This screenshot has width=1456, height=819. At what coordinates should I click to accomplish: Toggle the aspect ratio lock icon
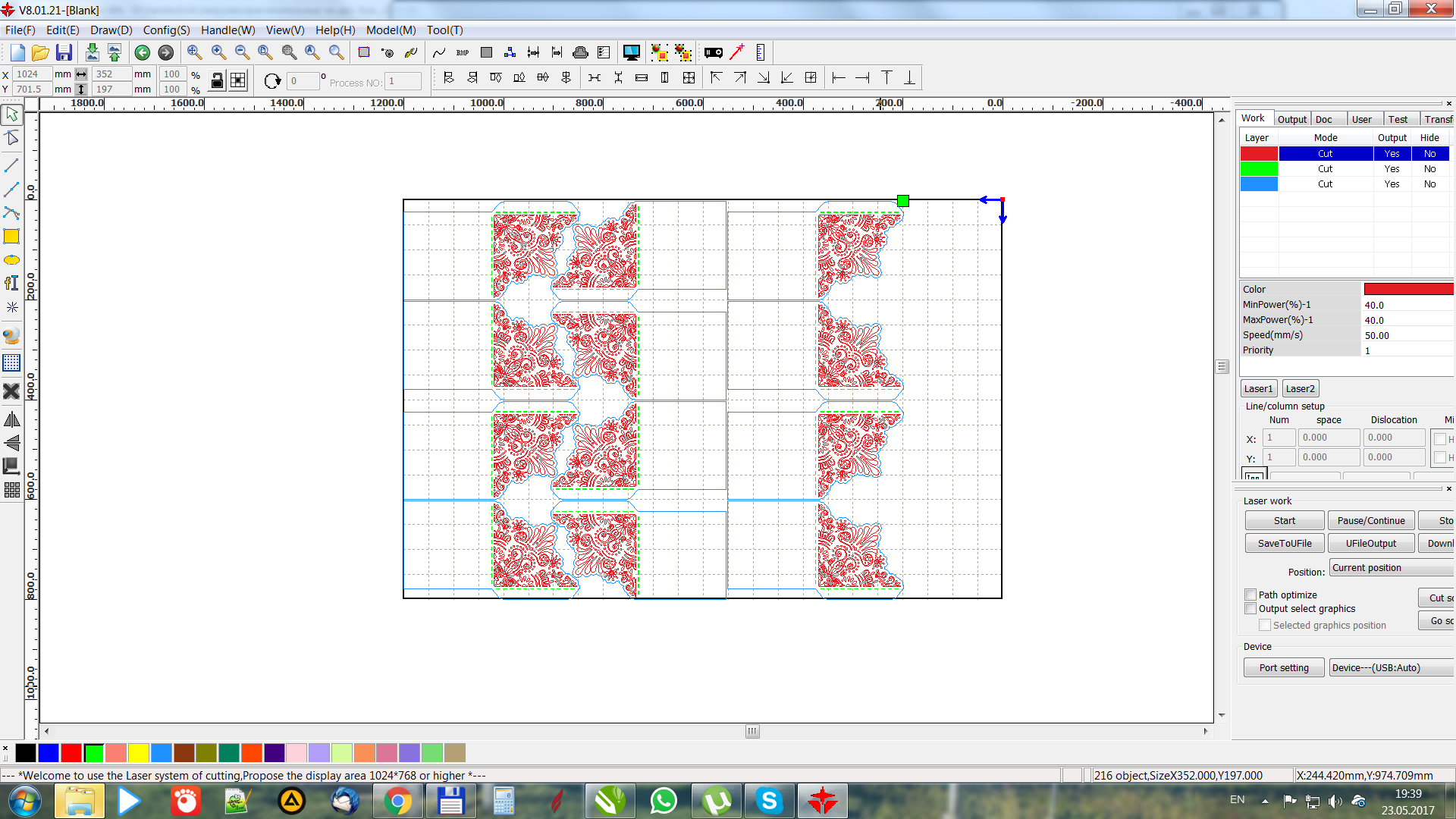pyautogui.click(x=217, y=80)
